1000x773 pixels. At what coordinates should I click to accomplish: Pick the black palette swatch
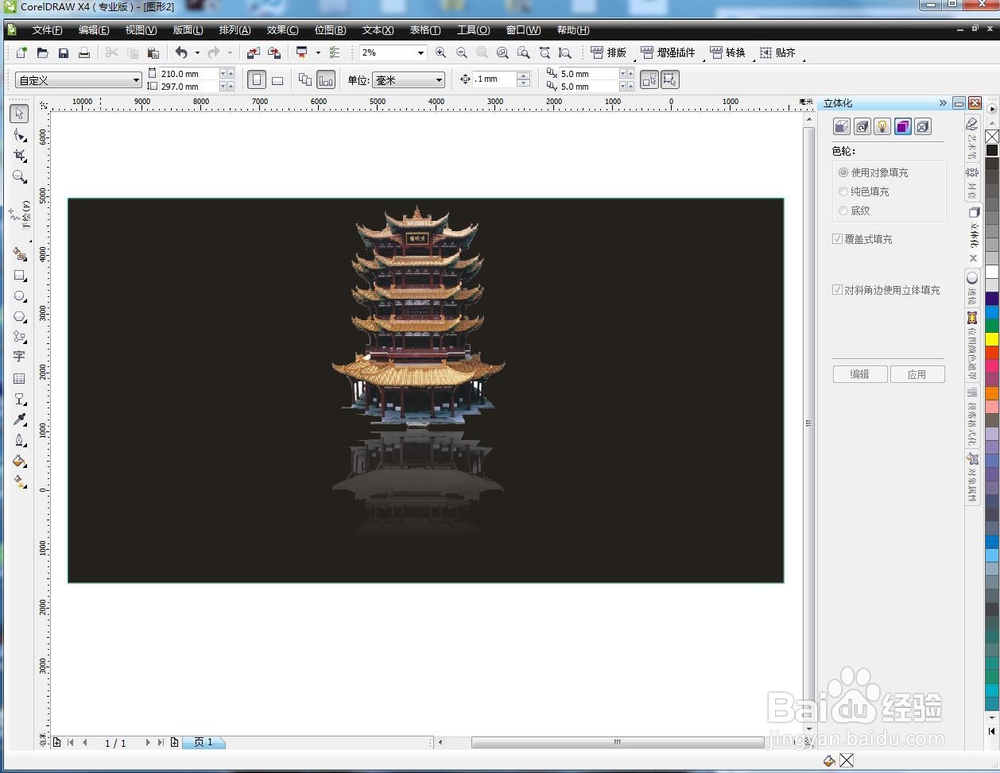pyautogui.click(x=992, y=150)
